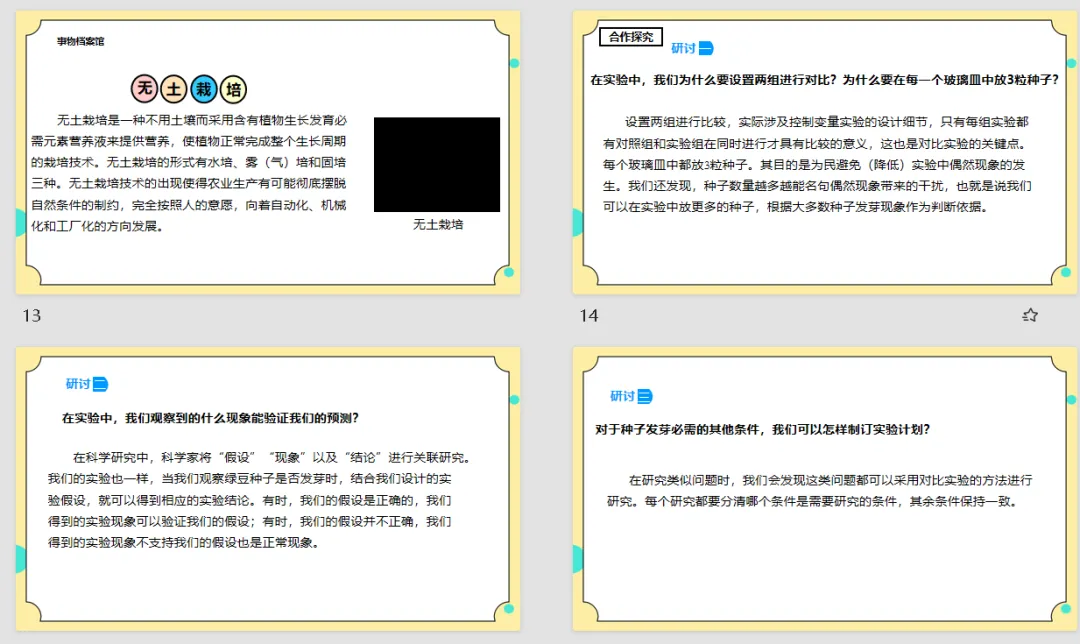Click the blue note icon above the 制订实验计划 question
This screenshot has height=644, width=1080.
[x=645, y=396]
